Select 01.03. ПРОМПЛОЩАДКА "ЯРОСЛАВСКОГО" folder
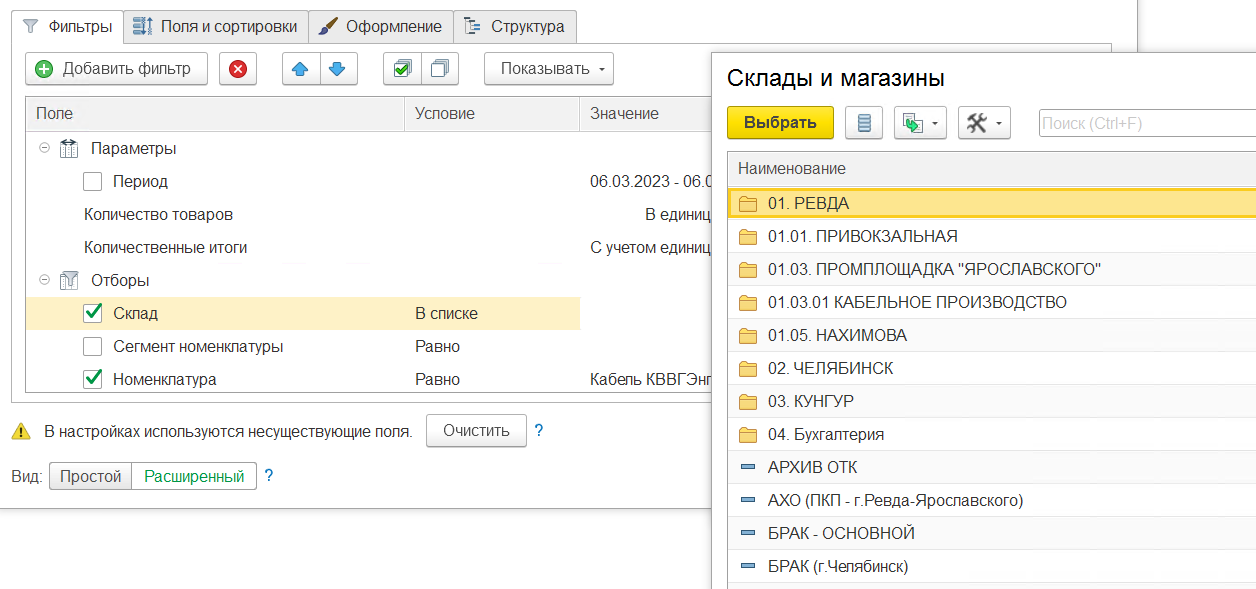The height and width of the screenshot is (589, 1256). 991,269
